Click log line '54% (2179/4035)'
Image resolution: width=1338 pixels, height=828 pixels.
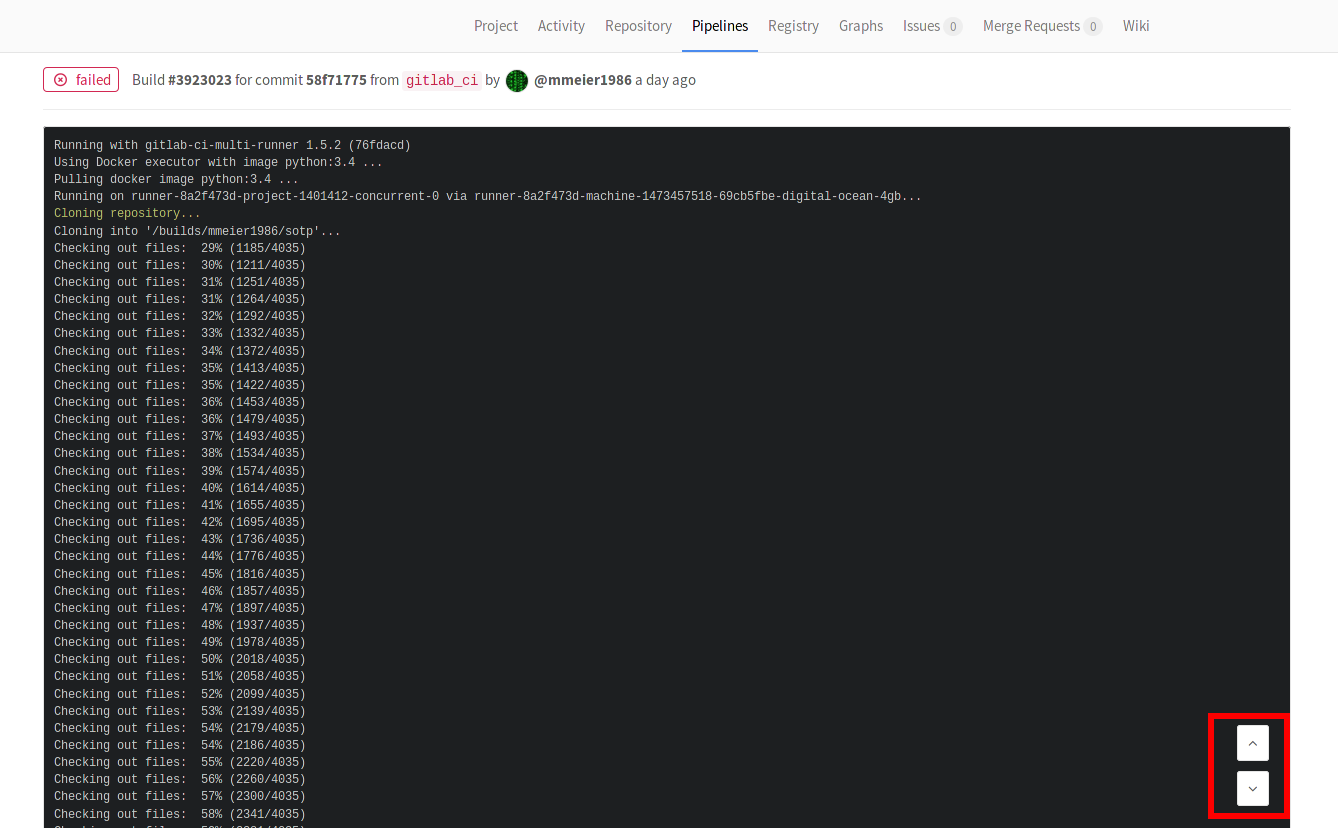click(180, 728)
